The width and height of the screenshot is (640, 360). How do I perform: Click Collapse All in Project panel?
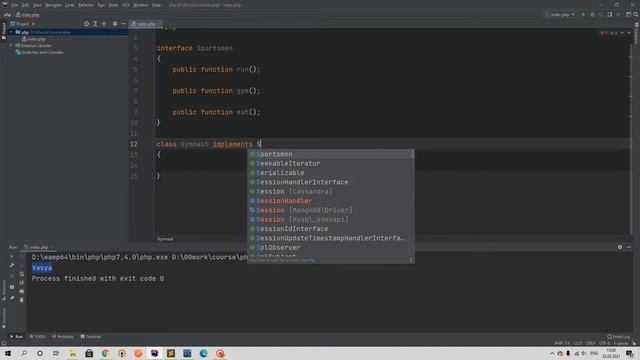[x=104, y=24]
